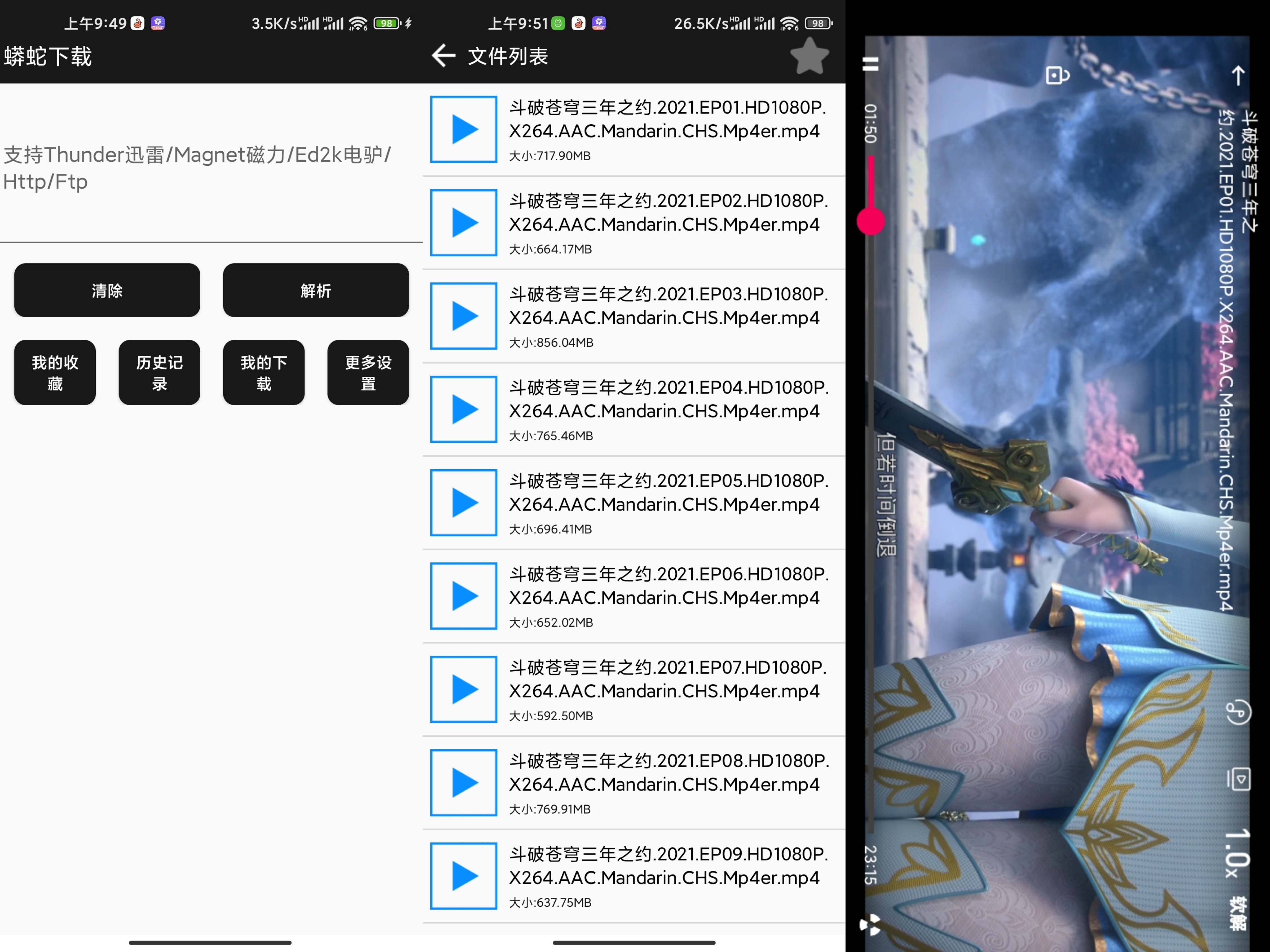Tap the middle screen's battery 98 indicator
Viewport: 1270px width, 952px height.
pos(819,23)
